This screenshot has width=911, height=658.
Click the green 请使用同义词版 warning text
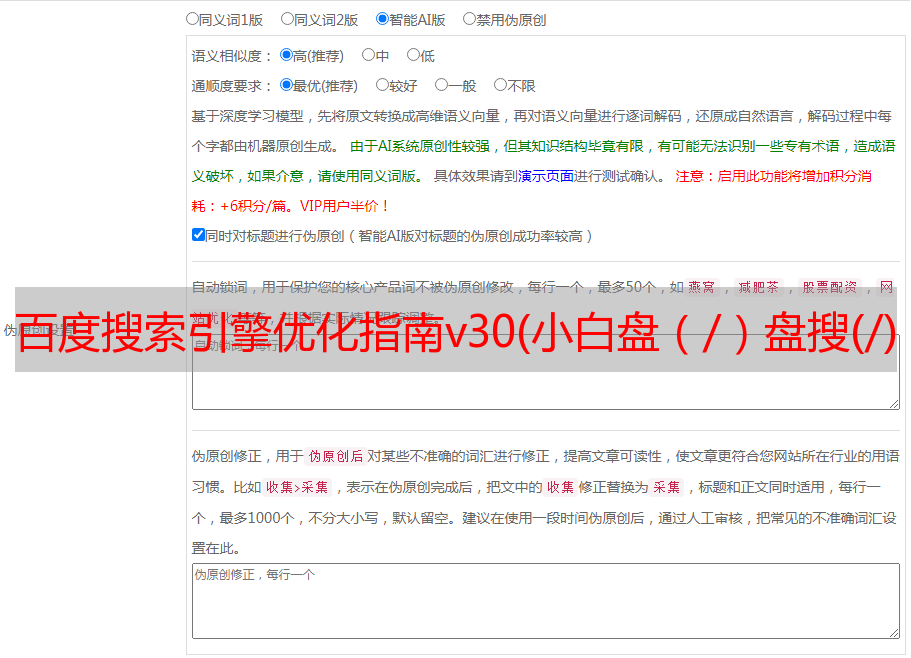tap(371, 176)
